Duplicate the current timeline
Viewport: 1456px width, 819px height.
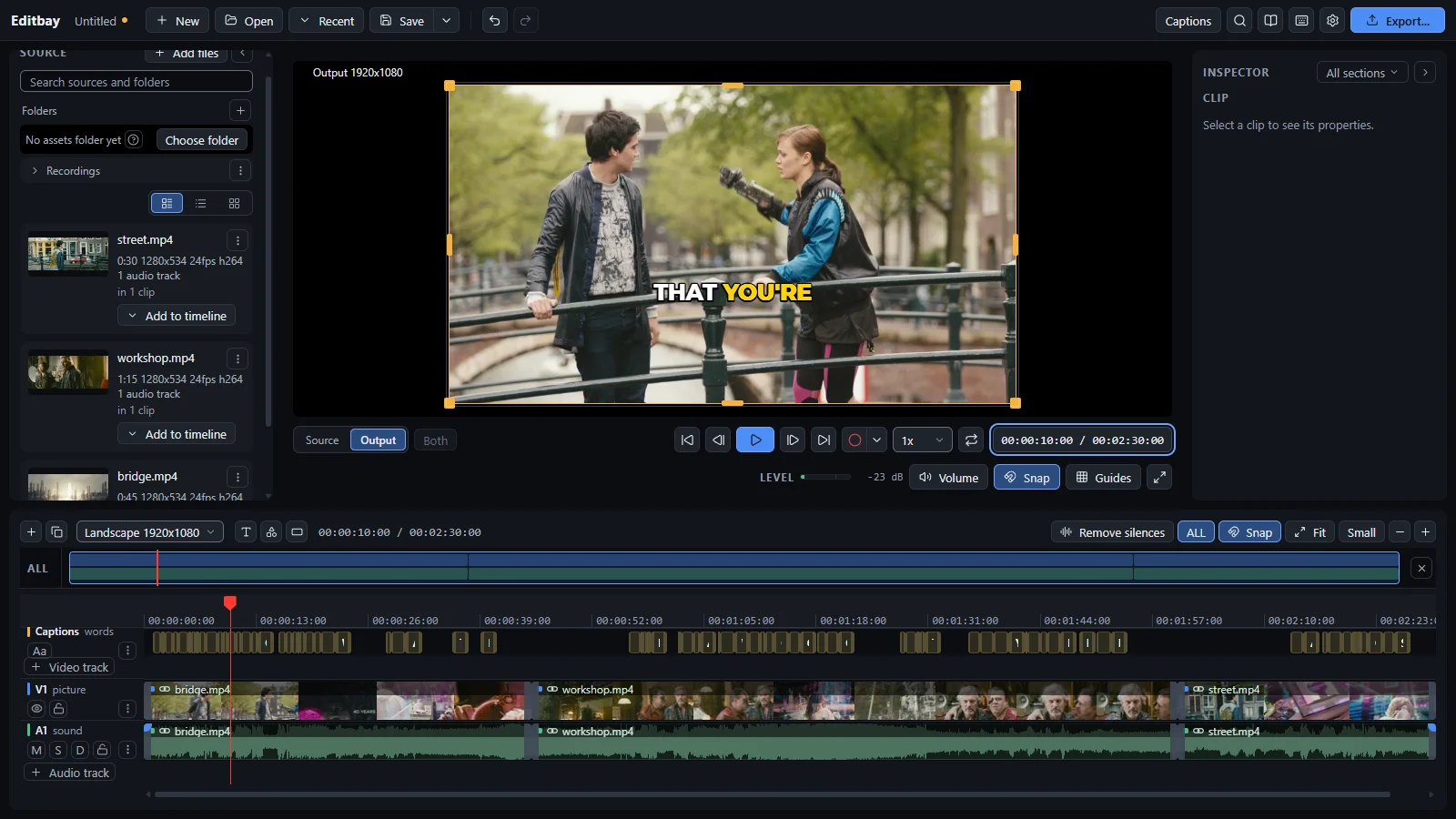pyautogui.click(x=56, y=532)
